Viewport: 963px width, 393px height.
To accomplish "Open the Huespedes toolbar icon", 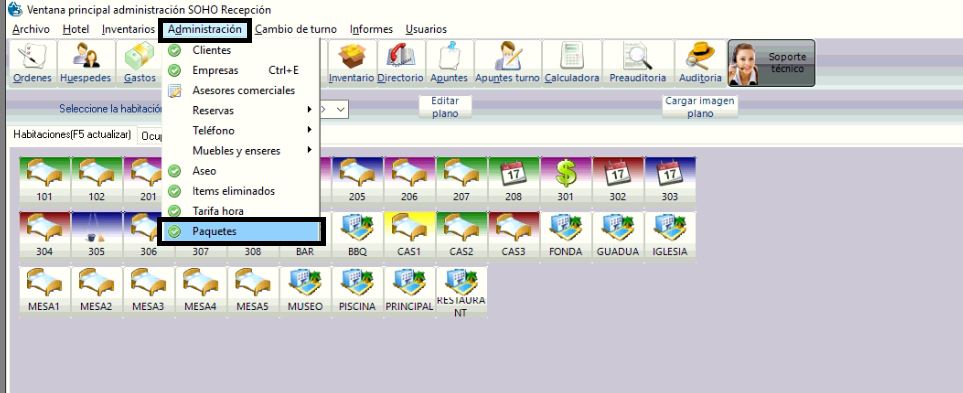I will pos(85,63).
